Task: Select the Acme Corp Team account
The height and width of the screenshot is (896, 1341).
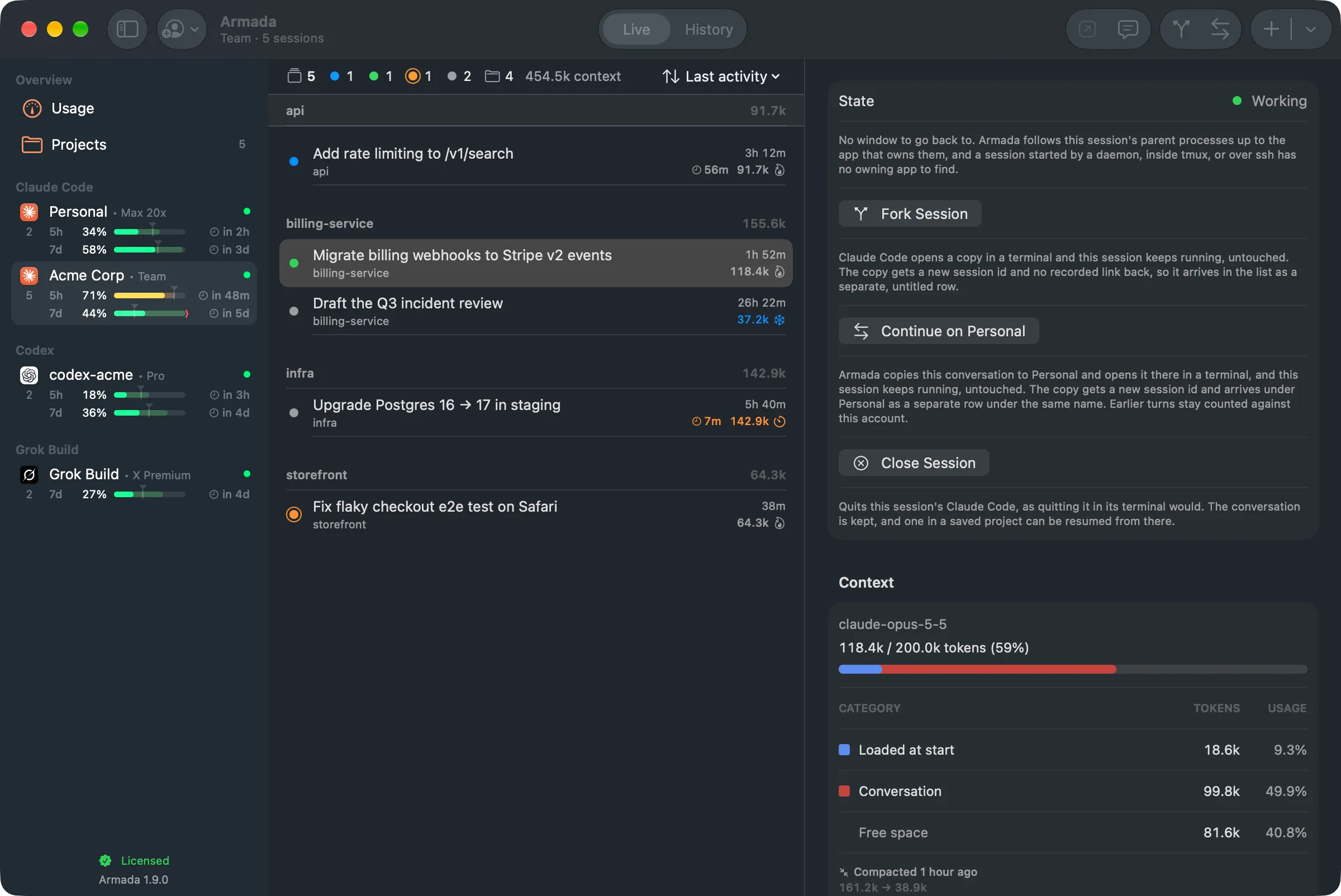Action: click(134, 294)
